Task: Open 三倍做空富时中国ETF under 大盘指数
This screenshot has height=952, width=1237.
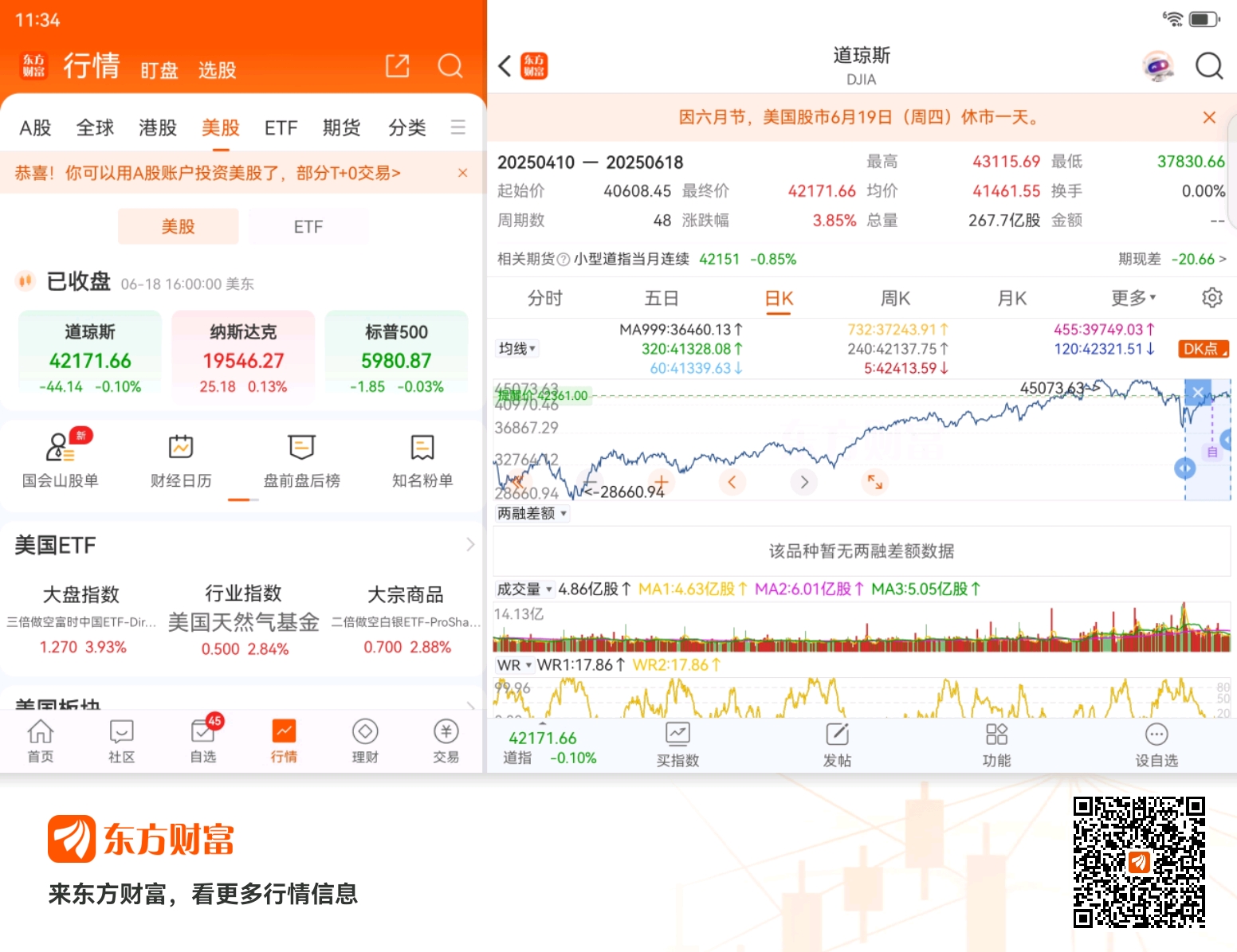Action: (81, 622)
